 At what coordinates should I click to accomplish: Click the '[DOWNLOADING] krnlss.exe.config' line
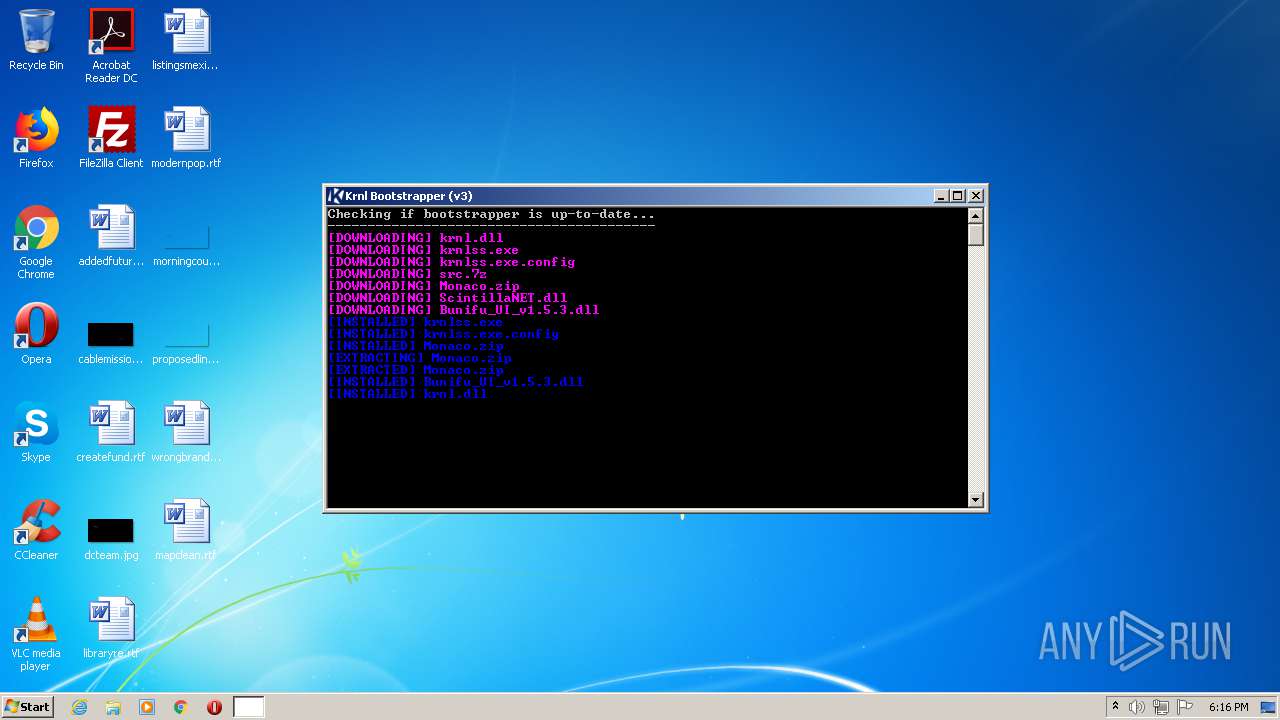pyautogui.click(x=451, y=262)
